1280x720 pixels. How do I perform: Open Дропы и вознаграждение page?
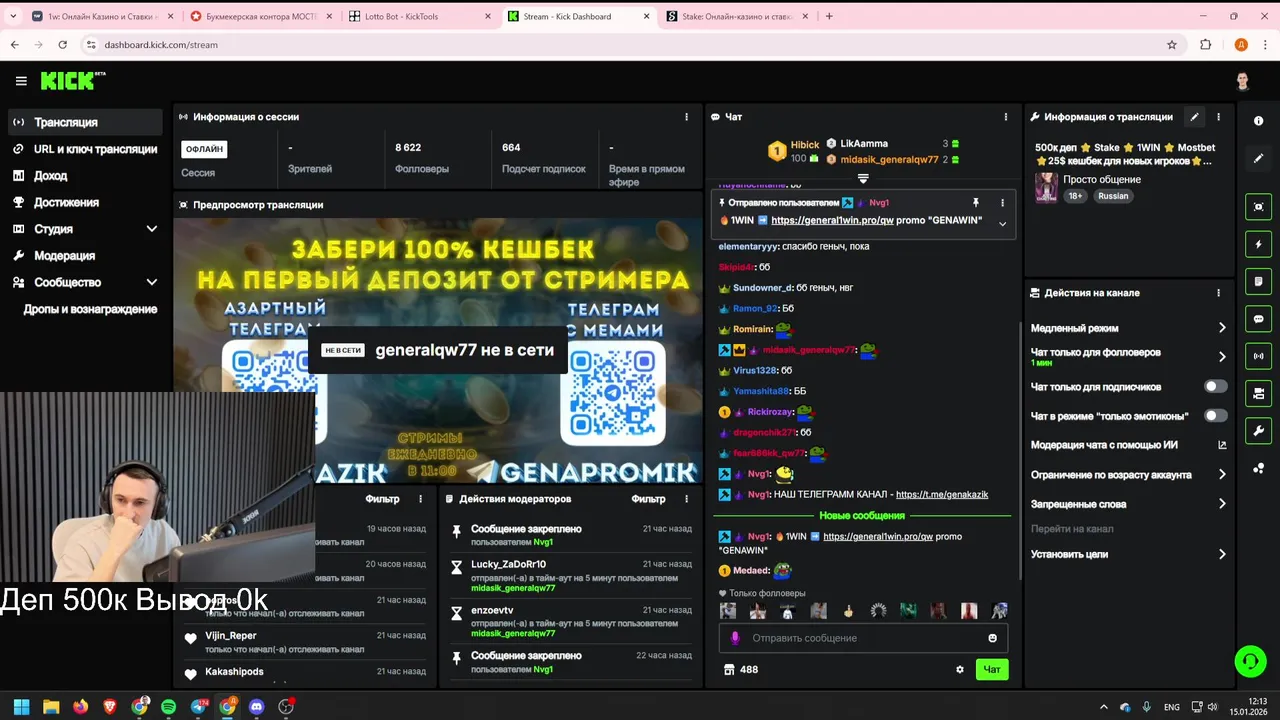(x=90, y=309)
